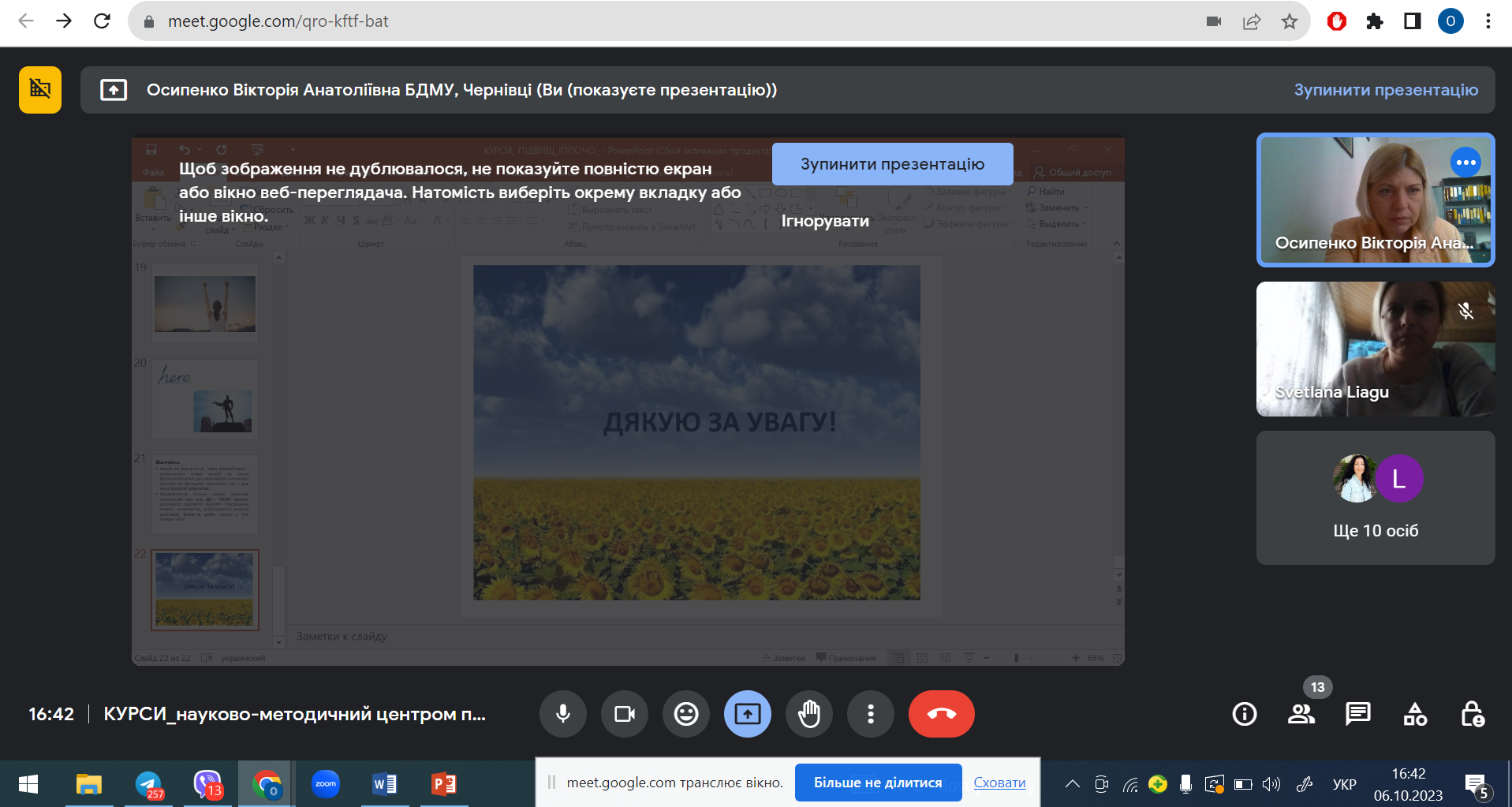Bookmark this page with star icon
The height and width of the screenshot is (807, 1512).
(1290, 21)
